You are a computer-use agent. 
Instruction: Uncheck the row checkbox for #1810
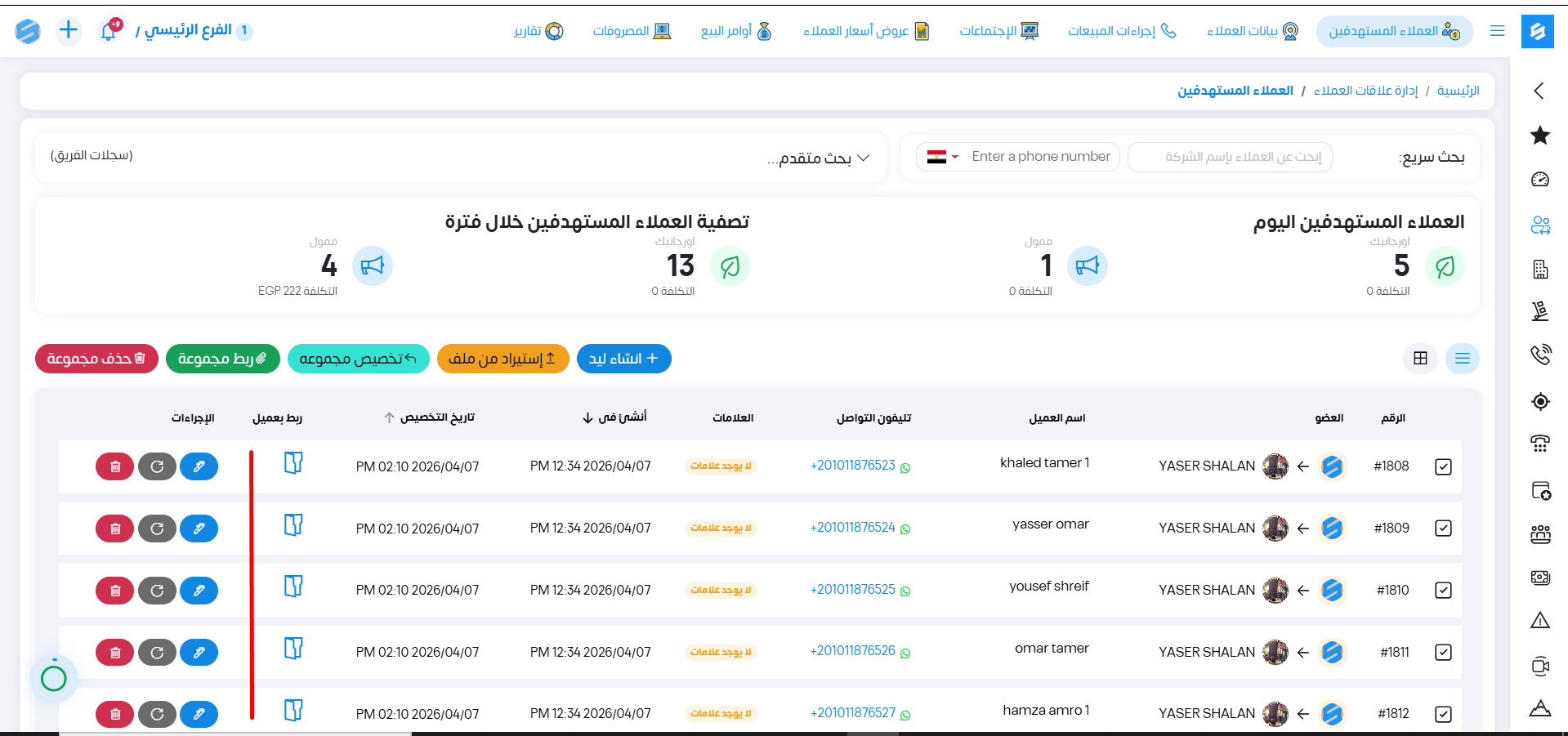[1443, 591]
